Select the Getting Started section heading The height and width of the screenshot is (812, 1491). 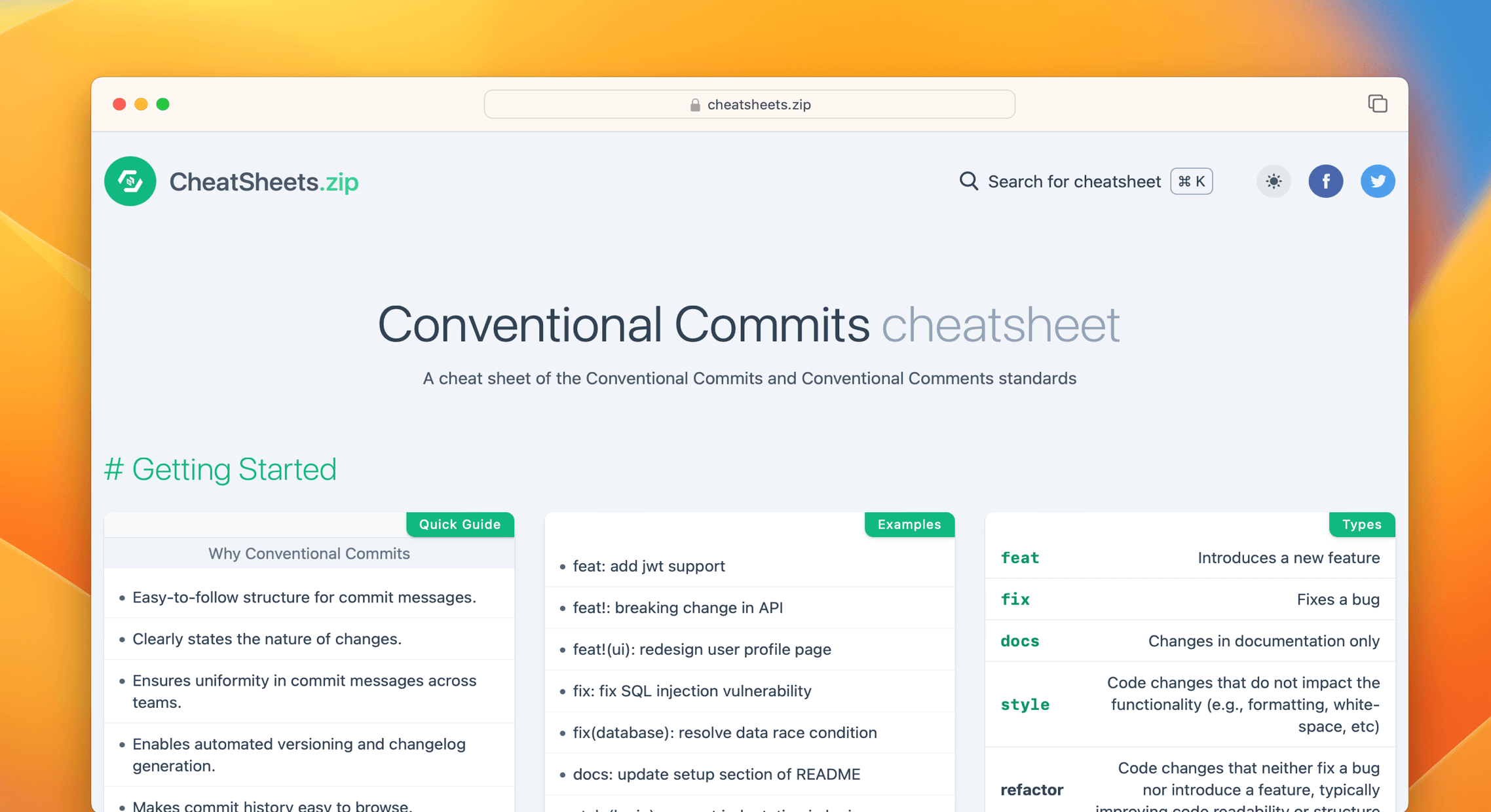221,469
